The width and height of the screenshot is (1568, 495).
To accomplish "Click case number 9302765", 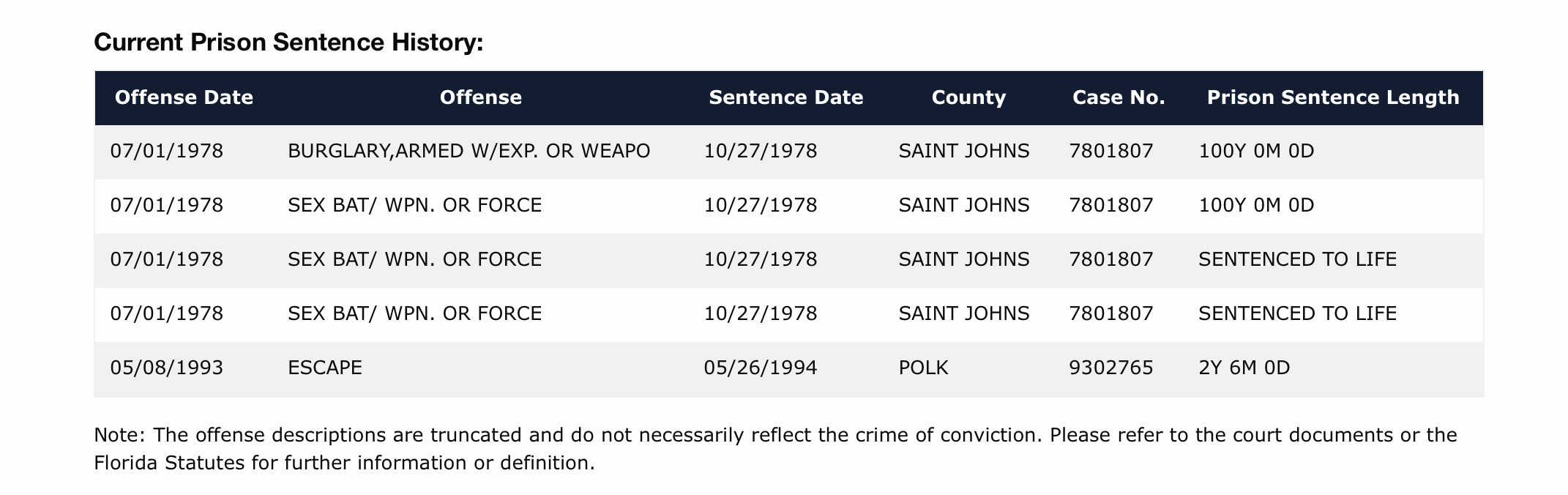I will pos(1111,368).
